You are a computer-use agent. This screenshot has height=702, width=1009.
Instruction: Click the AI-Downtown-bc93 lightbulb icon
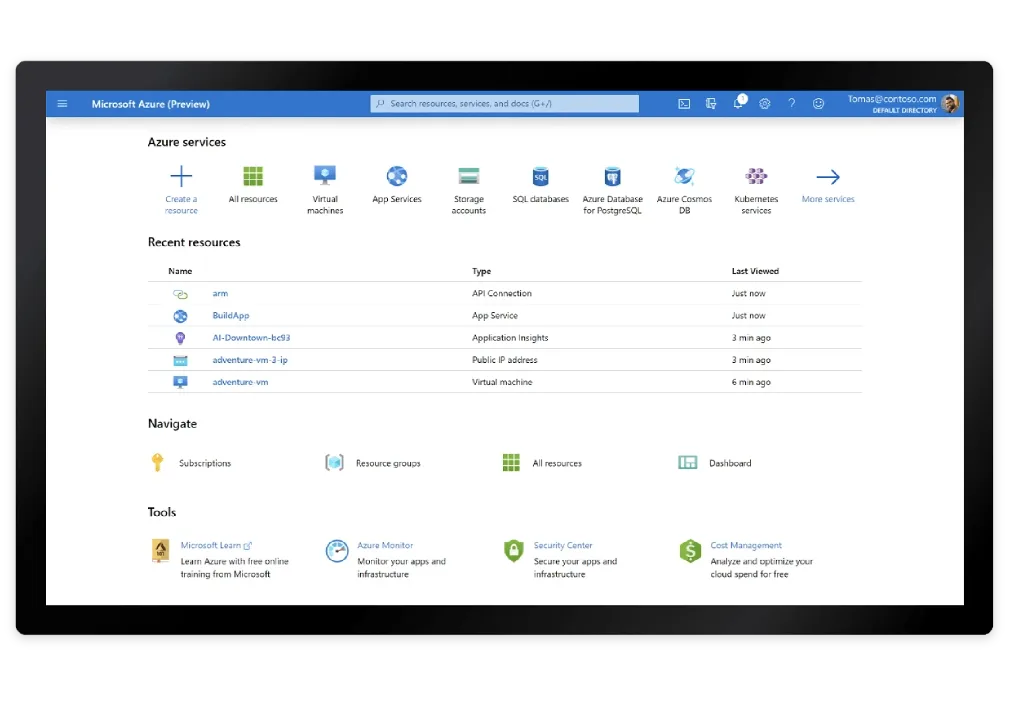click(180, 338)
